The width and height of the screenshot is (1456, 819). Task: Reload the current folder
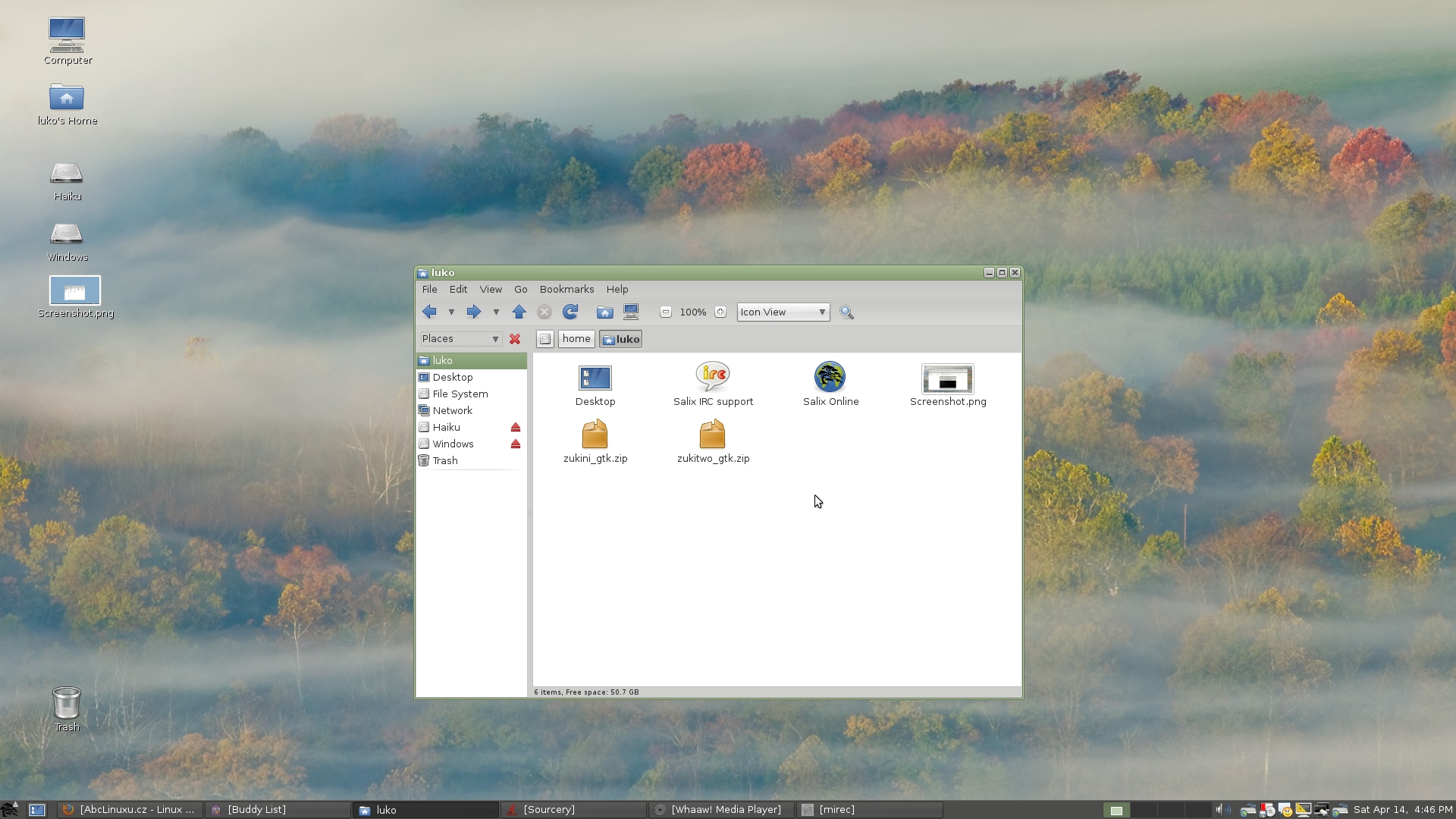pyautogui.click(x=570, y=312)
